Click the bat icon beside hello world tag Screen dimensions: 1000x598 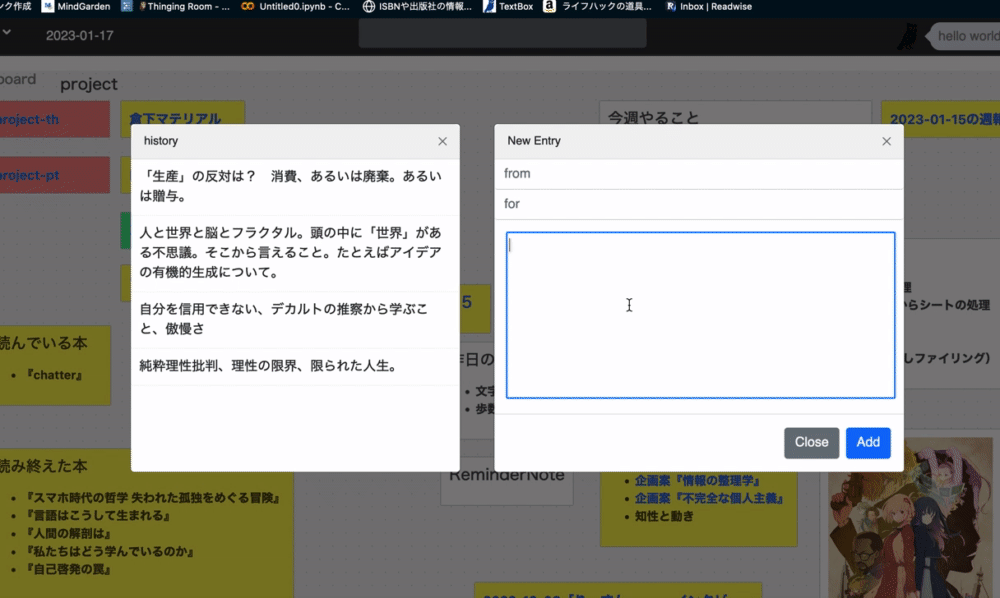tap(906, 36)
